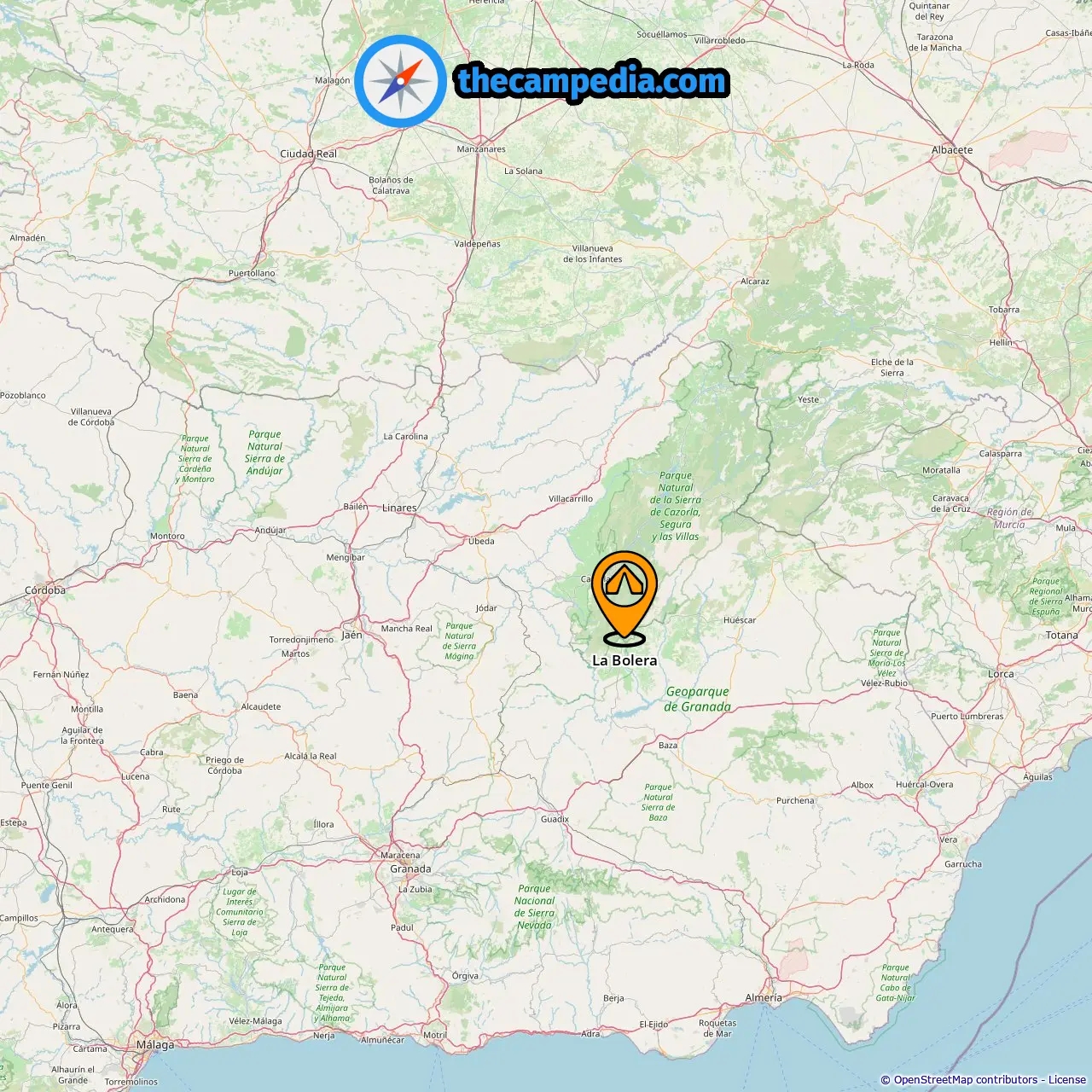Select the Parque Natural Cabo de Gata-Níjar label

[895, 983]
